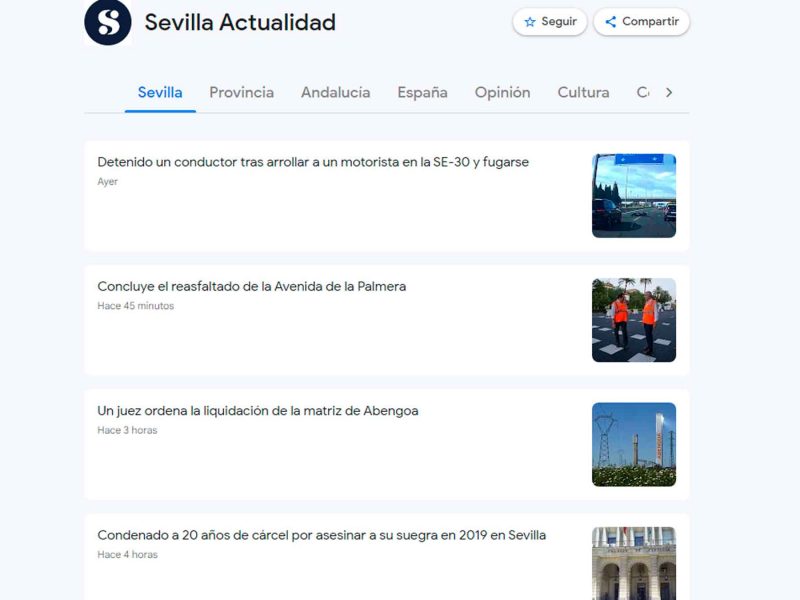The image size is (800, 600).
Task: Click the courthouse building thumbnail
Action: [633, 563]
